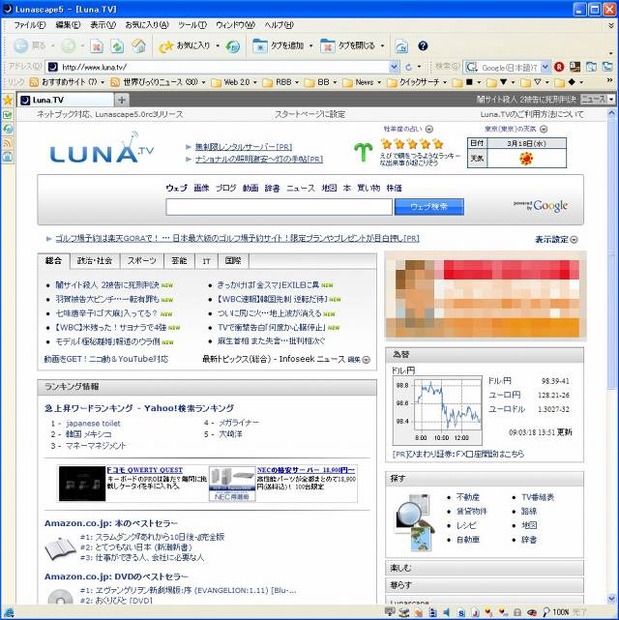Click the history globe icon in toolbar
This screenshot has width=619, height=620.
click(233, 47)
